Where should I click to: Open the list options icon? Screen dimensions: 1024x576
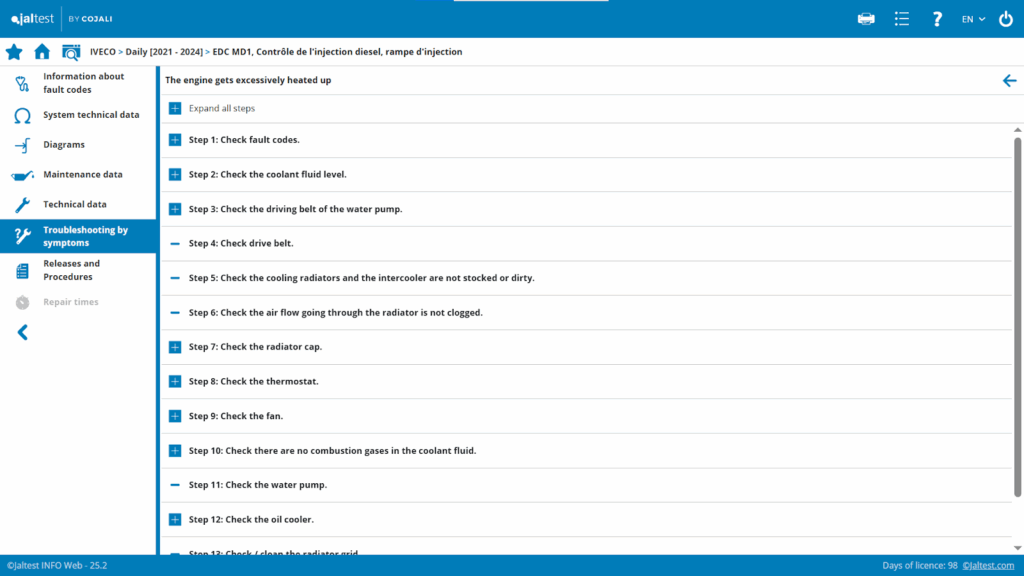point(902,19)
